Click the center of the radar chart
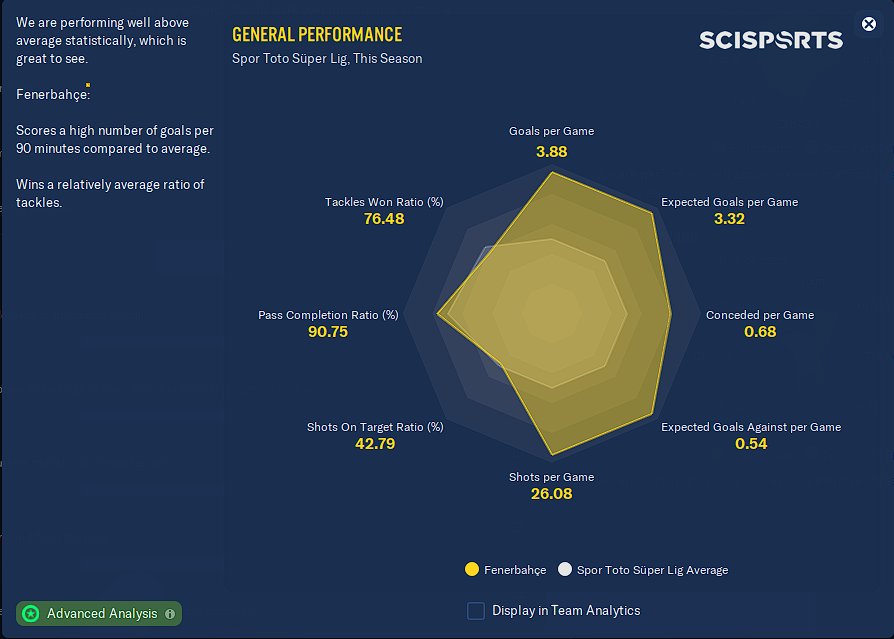Screen dimensions: 894x639 click(x=552, y=314)
